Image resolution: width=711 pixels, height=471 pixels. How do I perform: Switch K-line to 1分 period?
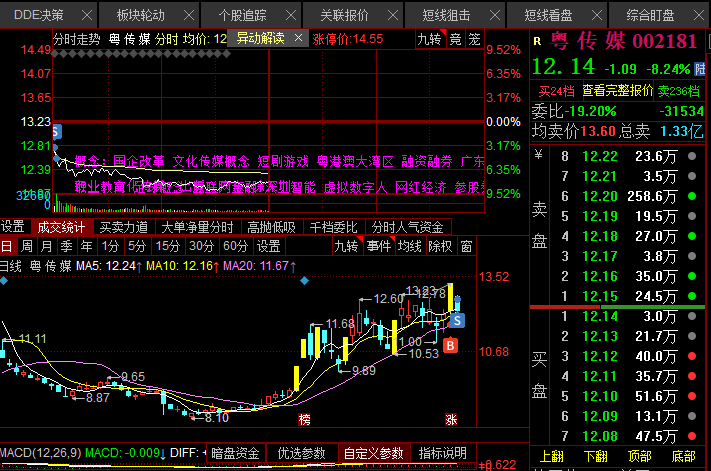pos(110,246)
